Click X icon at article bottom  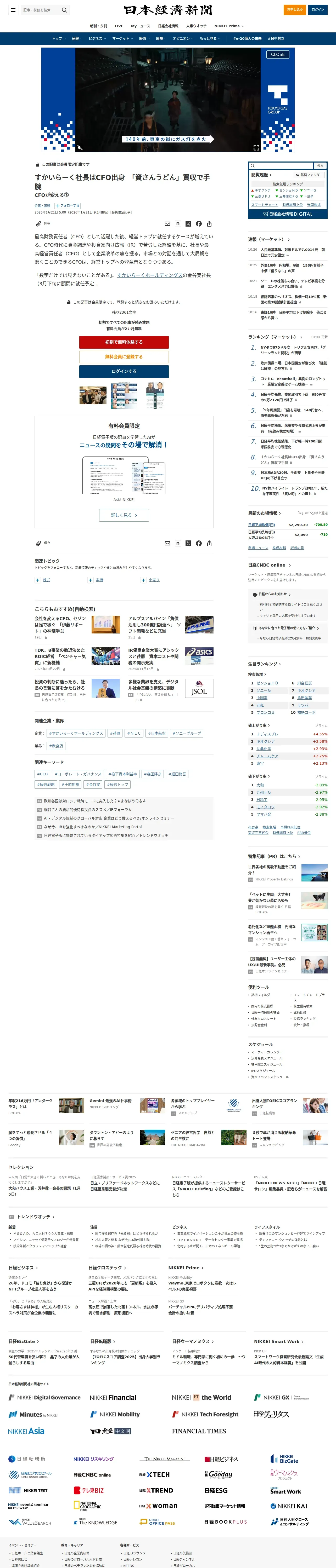188,543
